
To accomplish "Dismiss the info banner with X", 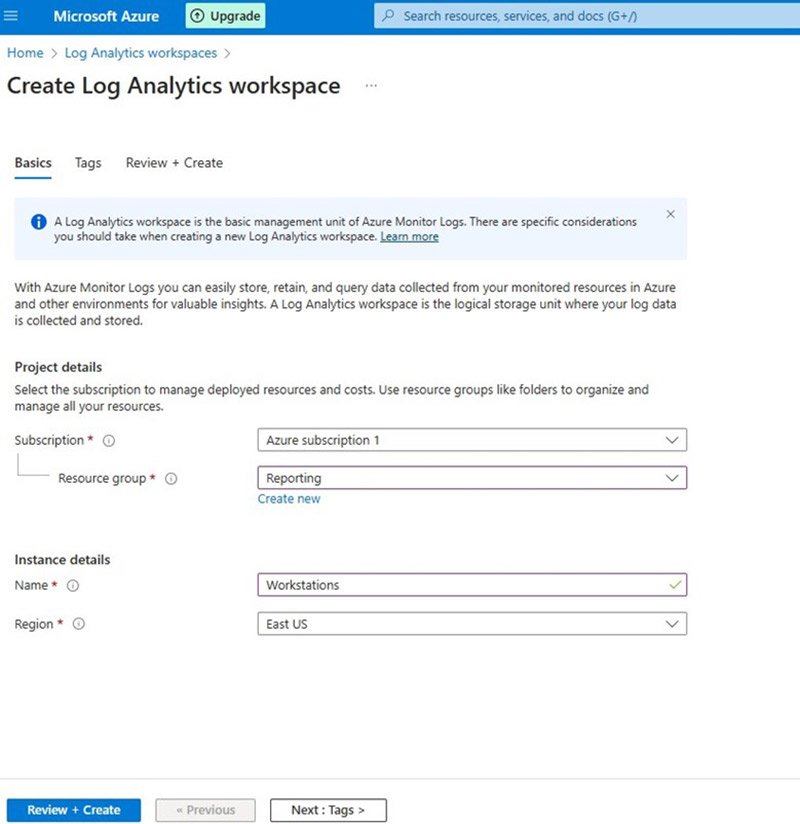I will pyautogui.click(x=670, y=214).
